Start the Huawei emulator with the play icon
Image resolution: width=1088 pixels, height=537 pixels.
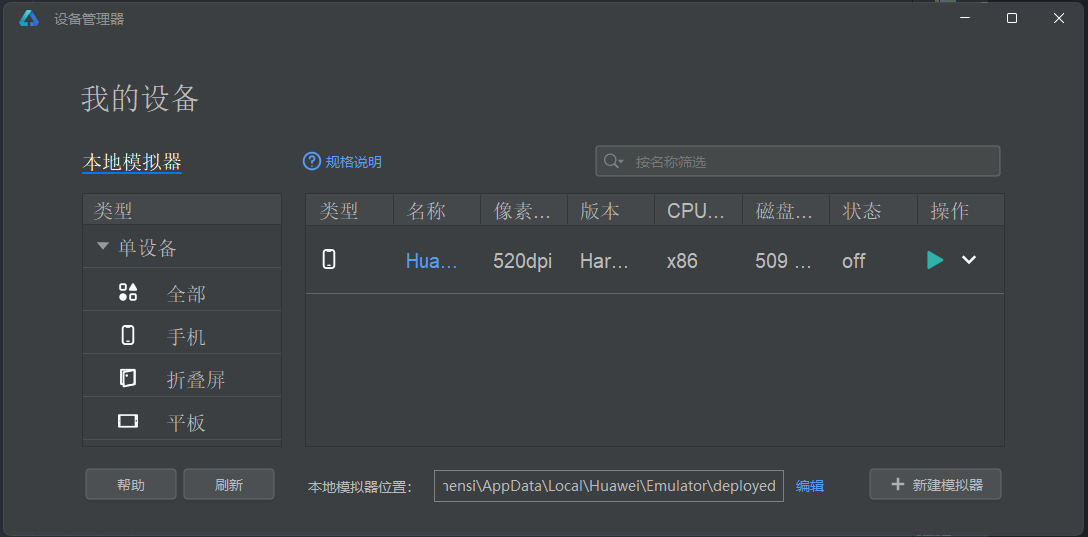tap(935, 261)
